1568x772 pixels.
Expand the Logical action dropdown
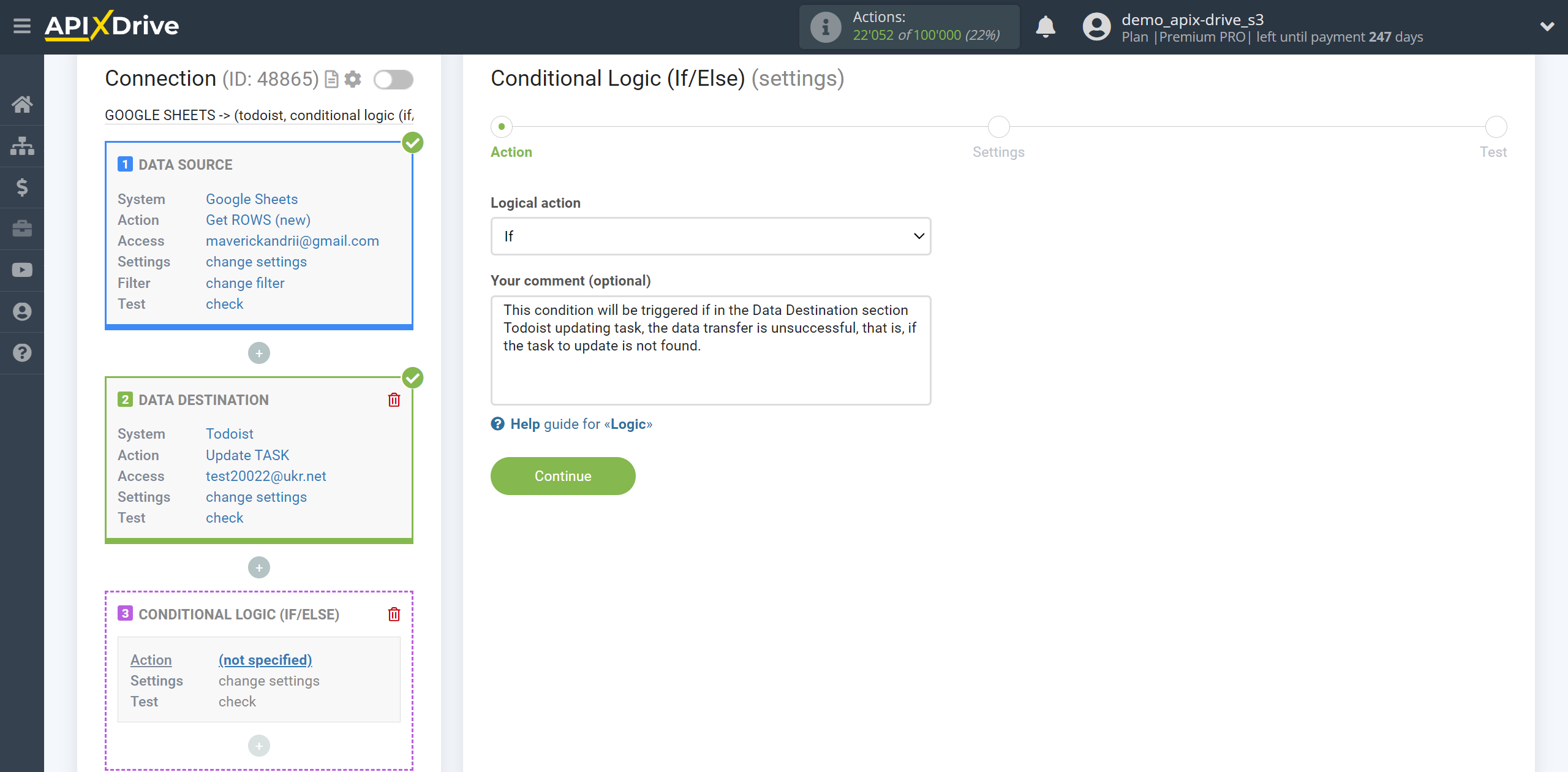(710, 236)
